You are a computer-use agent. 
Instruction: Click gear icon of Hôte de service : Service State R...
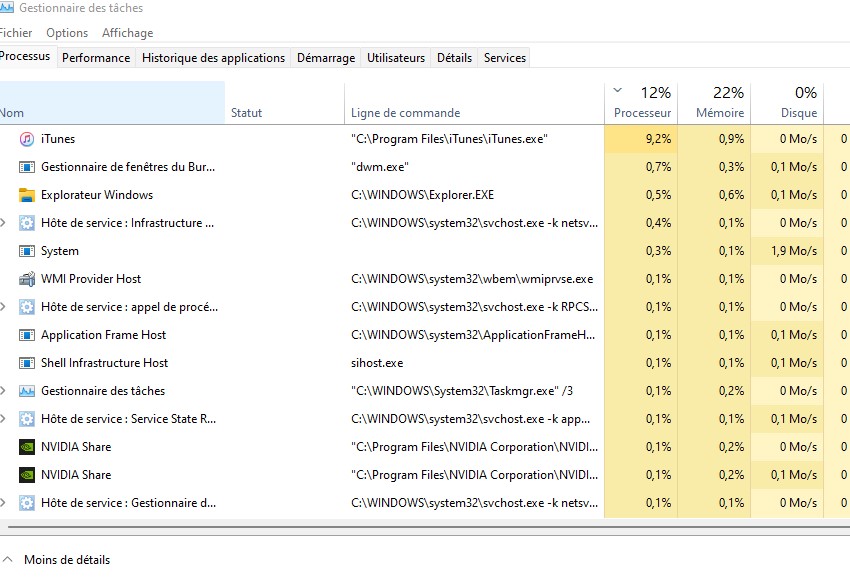click(x=27, y=419)
